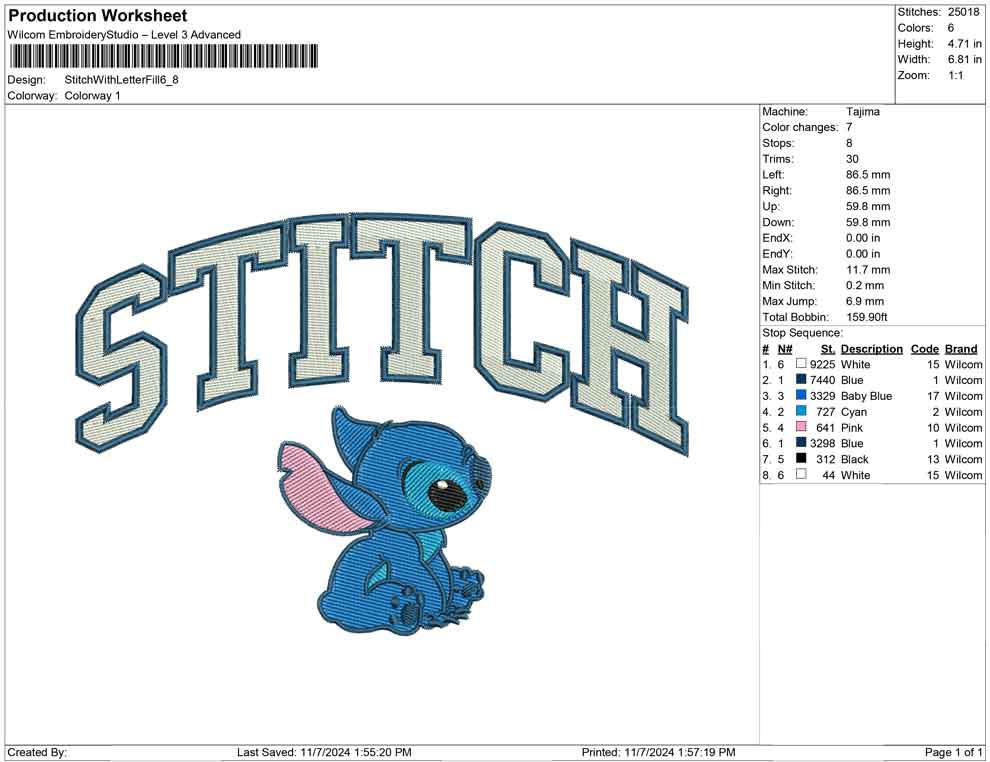Click the 'Colorway 1' value
This screenshot has width=990, height=762.
click(92, 96)
